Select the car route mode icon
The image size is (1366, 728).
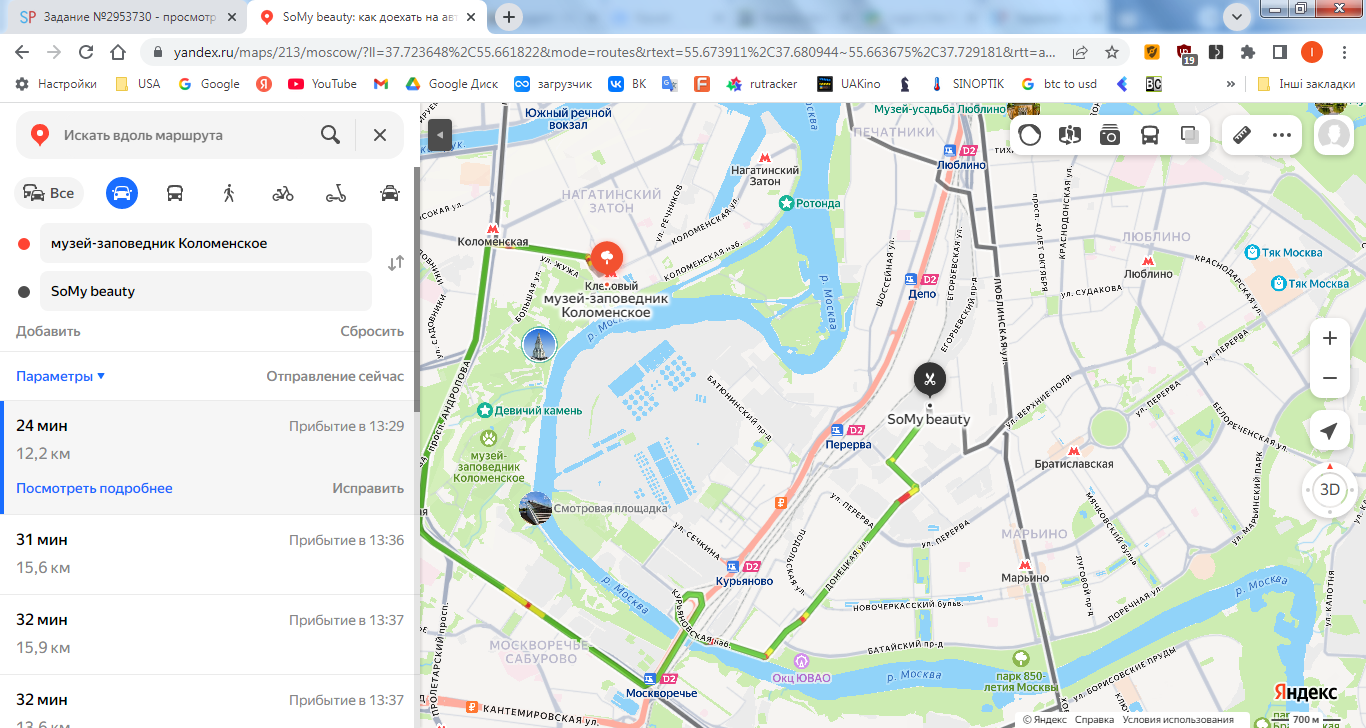(x=122, y=193)
